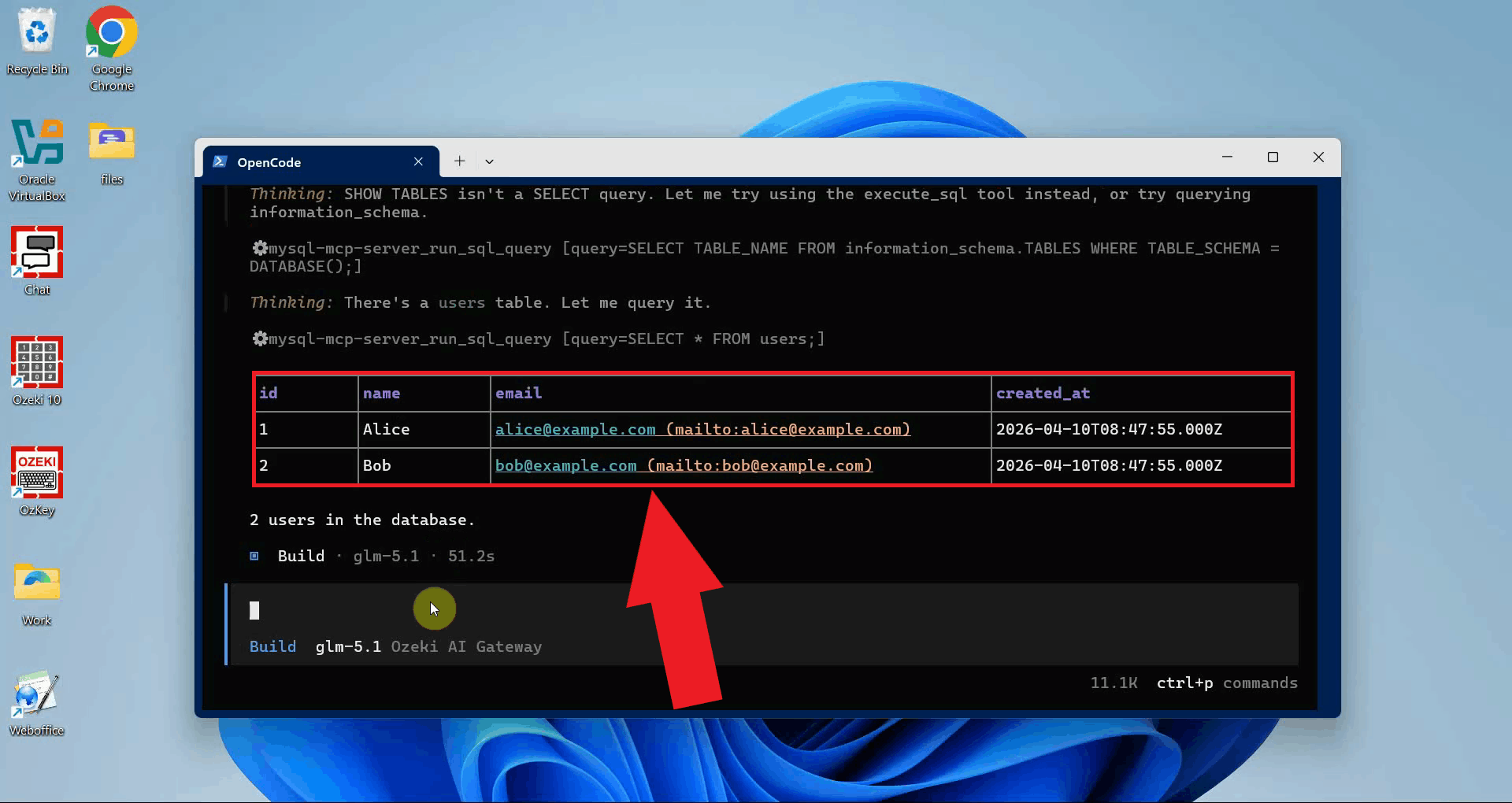Switch to the OpenCode tab

(x=321, y=161)
